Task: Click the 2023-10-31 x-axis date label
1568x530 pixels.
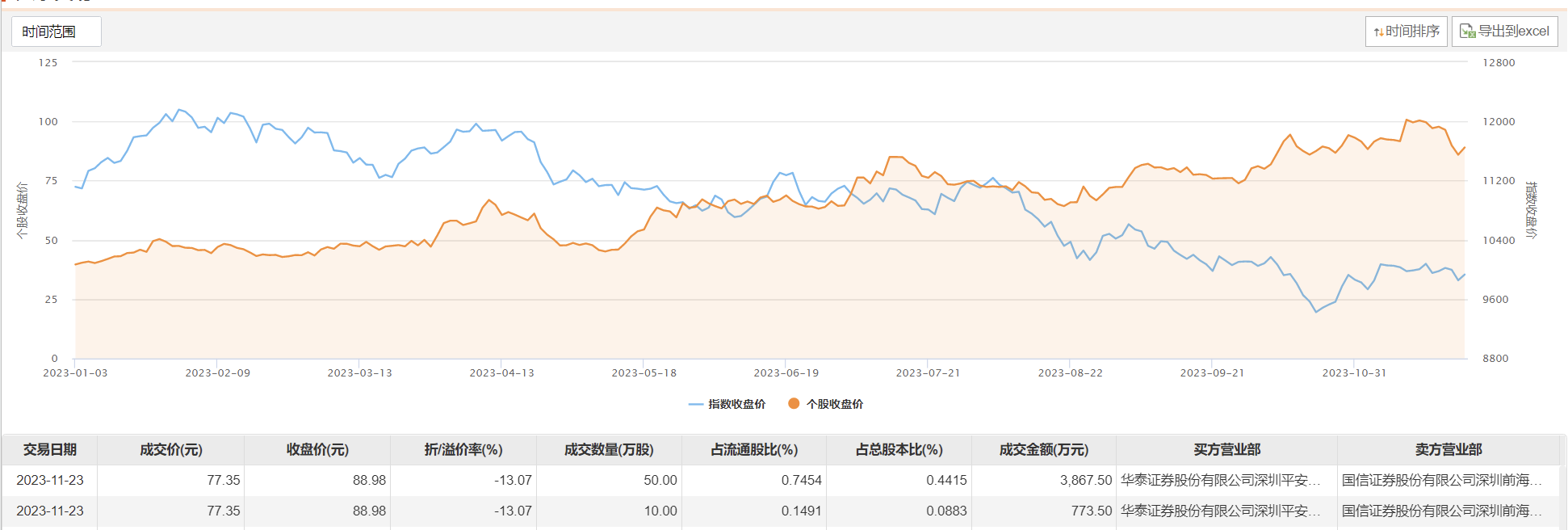Action: (1354, 373)
